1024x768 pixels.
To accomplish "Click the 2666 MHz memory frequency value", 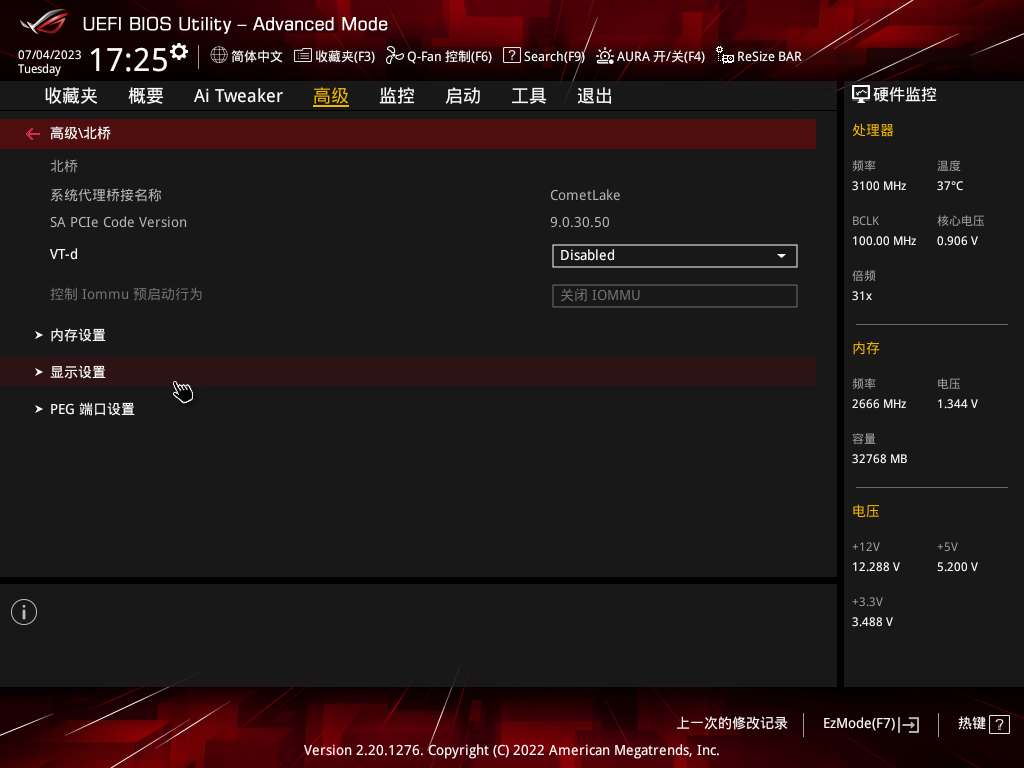I will (879, 404).
